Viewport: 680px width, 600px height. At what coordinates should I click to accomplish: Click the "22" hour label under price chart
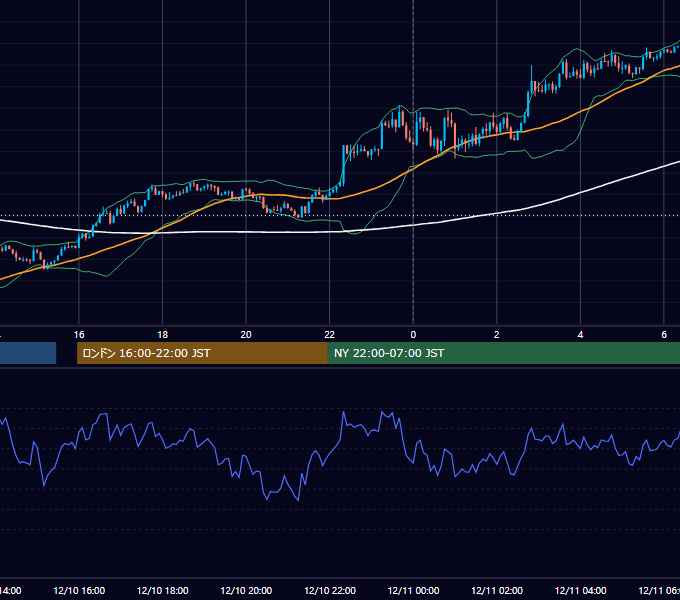point(330,335)
